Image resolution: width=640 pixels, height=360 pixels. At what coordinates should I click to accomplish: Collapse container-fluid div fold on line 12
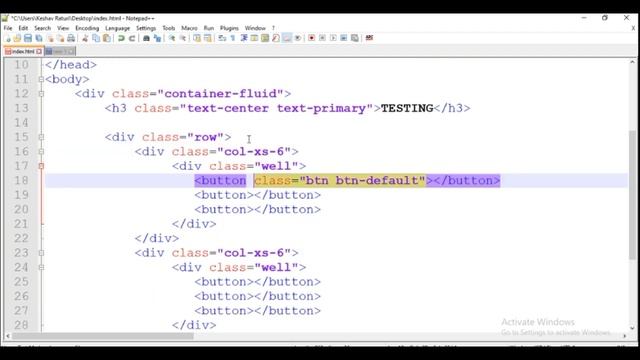click(x=41, y=94)
